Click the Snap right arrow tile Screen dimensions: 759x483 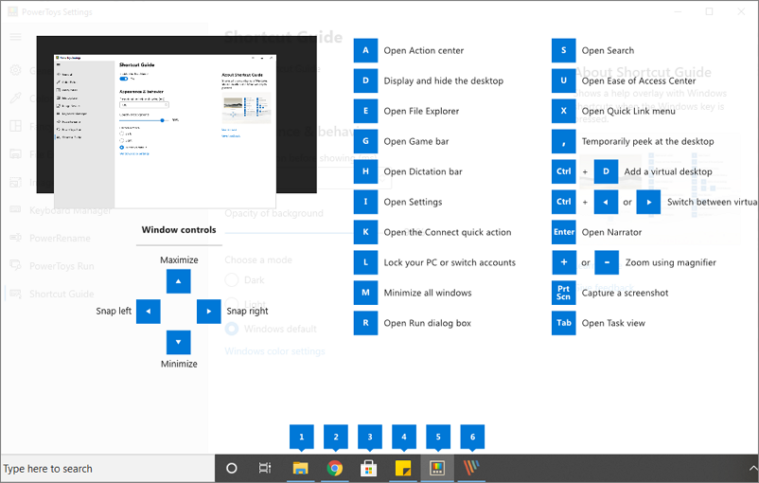pyautogui.click(x=209, y=311)
